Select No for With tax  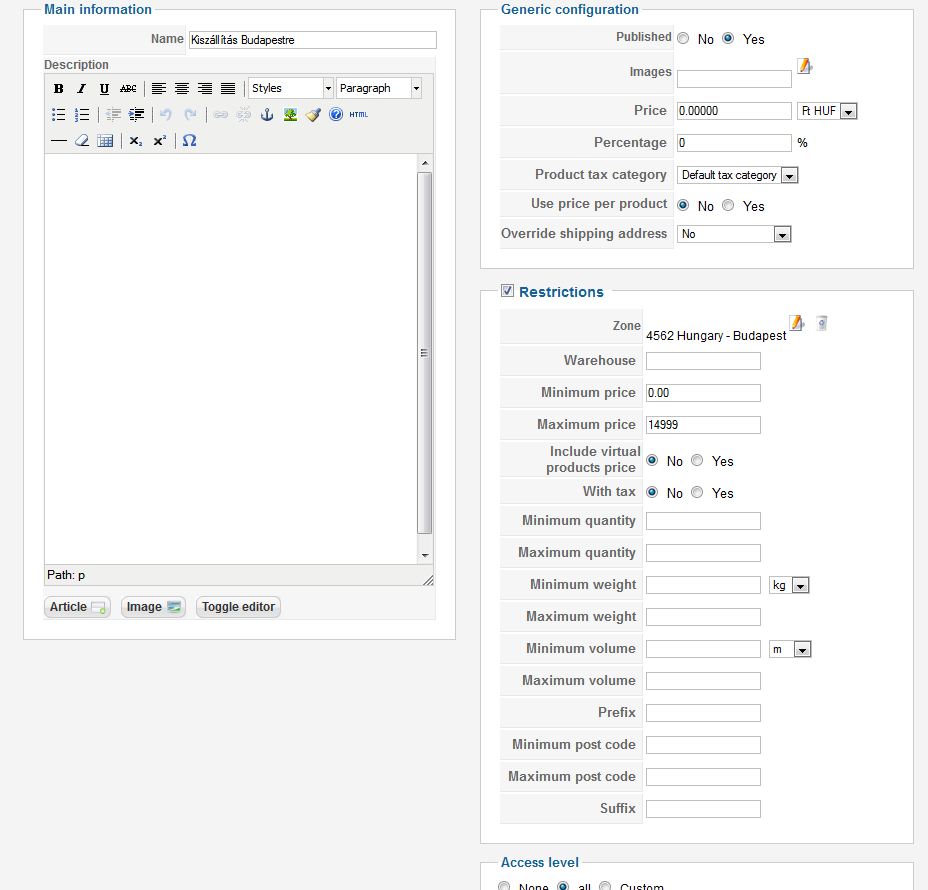tap(652, 492)
